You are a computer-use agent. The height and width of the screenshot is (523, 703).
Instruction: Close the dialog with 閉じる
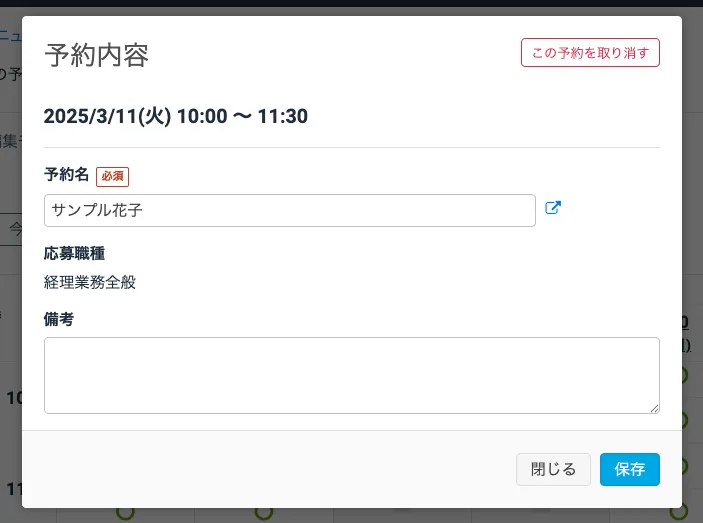553,469
